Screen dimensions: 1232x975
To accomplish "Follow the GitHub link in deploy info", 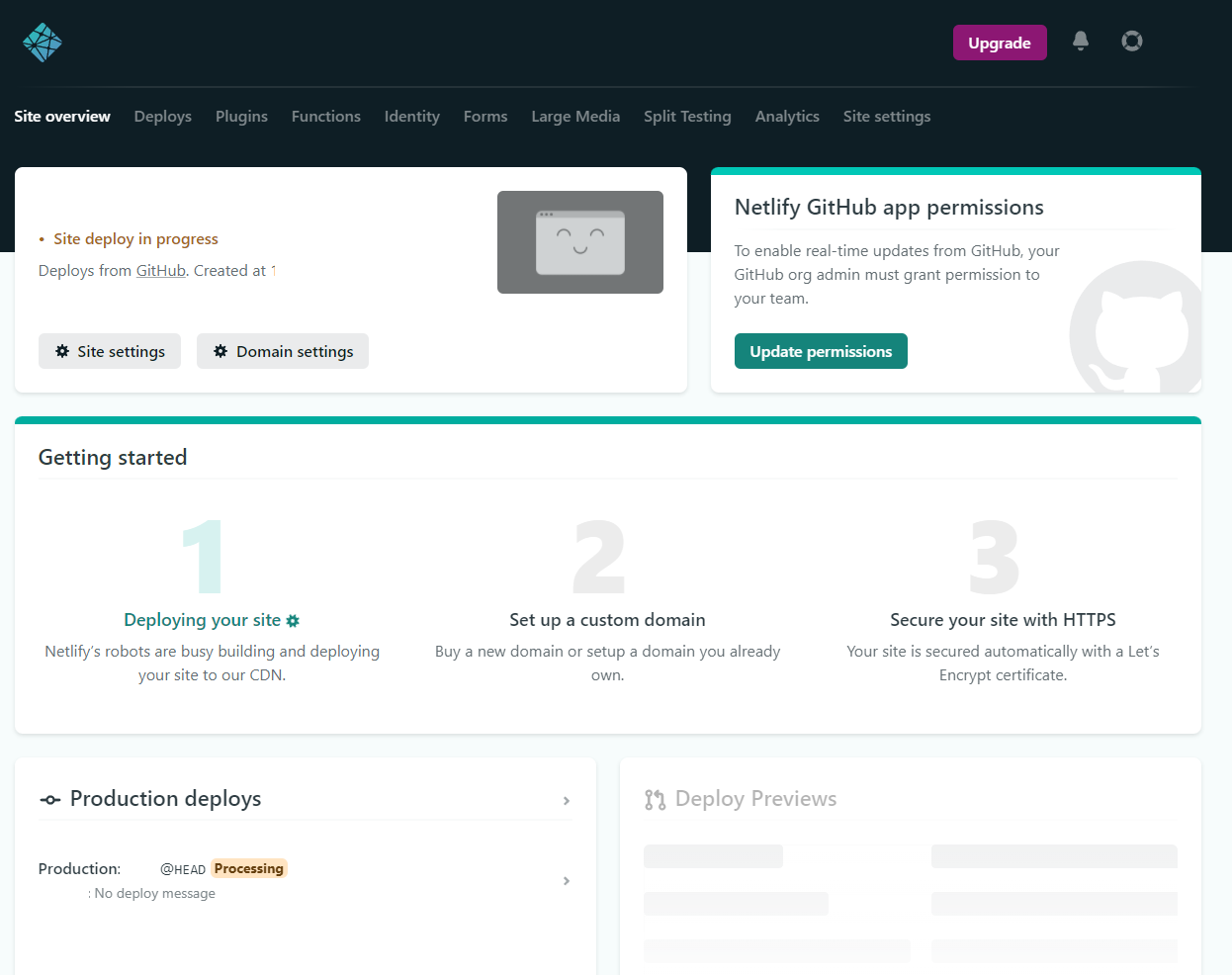I will coord(160,271).
